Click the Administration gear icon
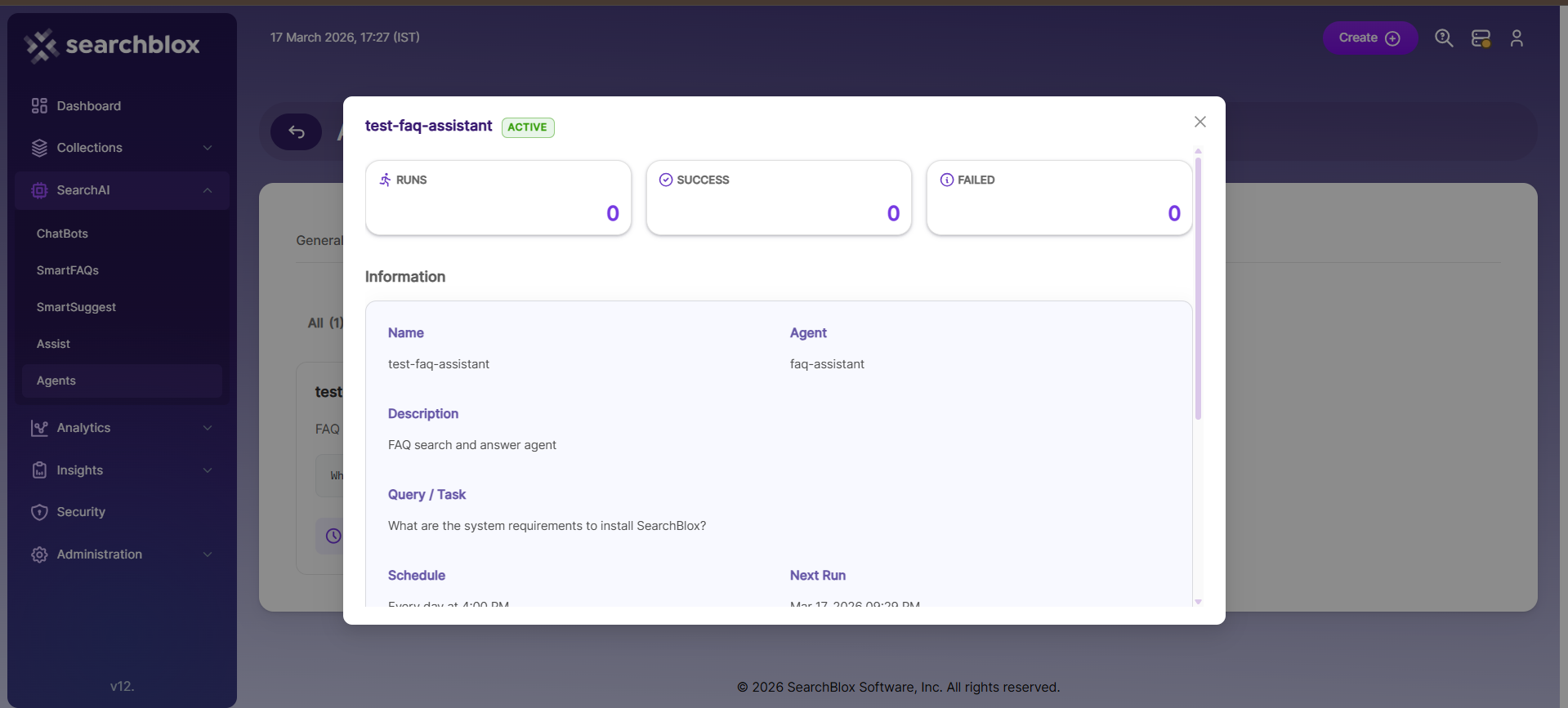Screen dimensions: 1568x708 tap(39, 554)
